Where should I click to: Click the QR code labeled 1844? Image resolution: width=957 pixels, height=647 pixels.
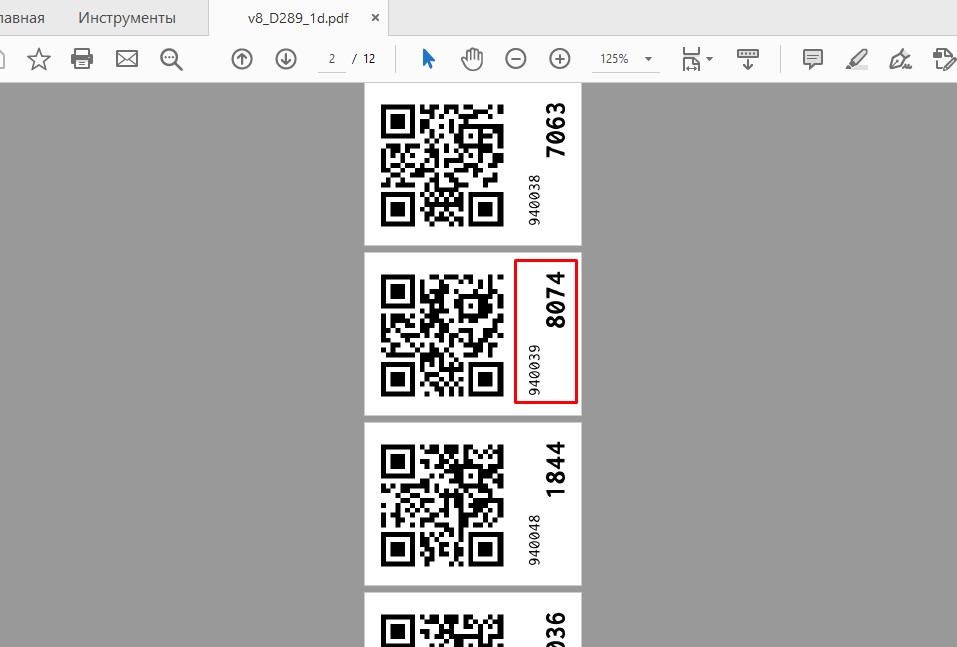click(x=442, y=505)
